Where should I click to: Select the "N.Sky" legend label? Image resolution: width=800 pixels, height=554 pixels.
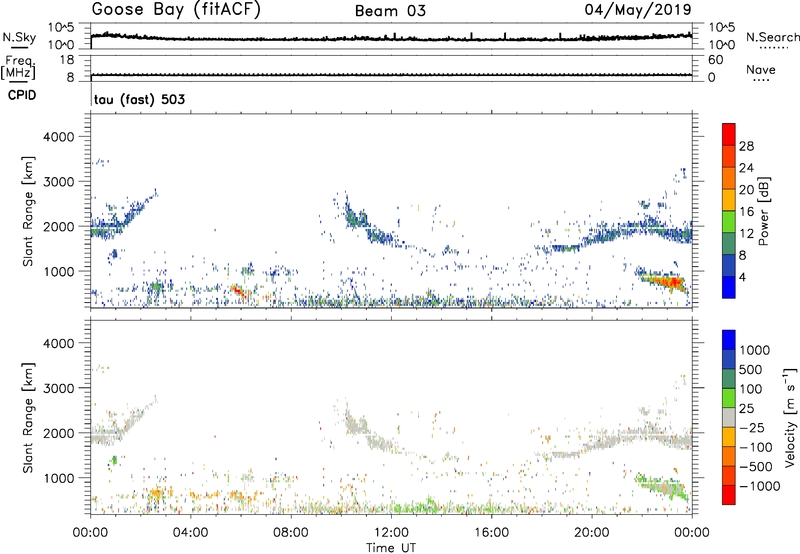coord(19,37)
